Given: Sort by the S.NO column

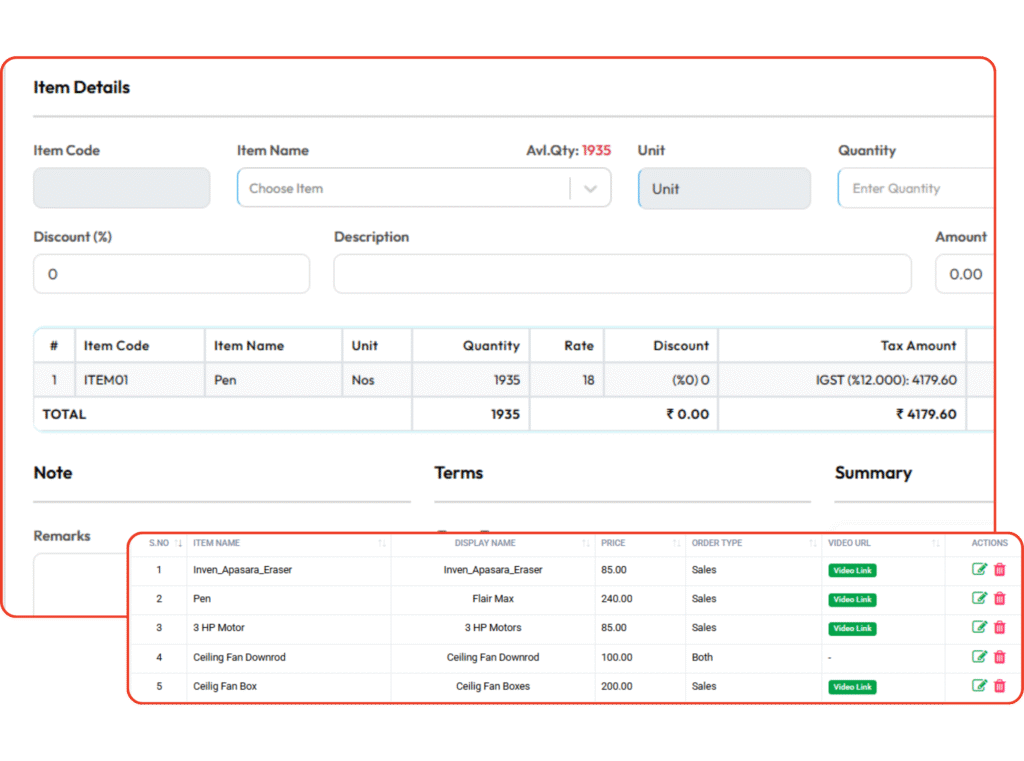Looking at the screenshot, I should pyautogui.click(x=178, y=543).
